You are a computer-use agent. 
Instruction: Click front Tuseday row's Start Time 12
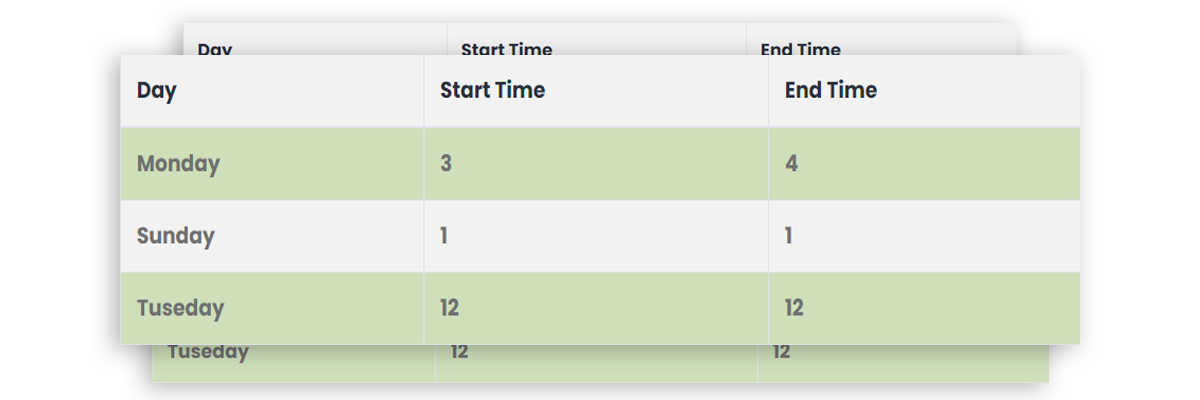click(449, 308)
